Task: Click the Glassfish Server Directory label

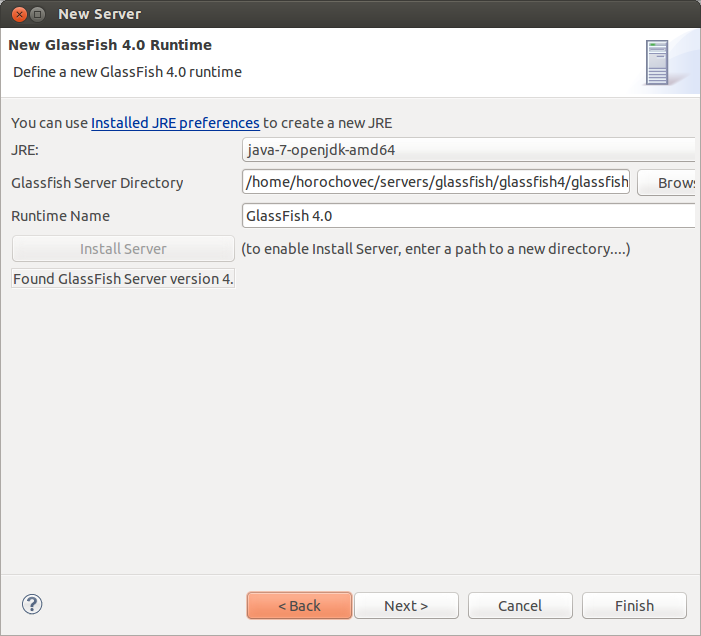Action: (x=97, y=183)
